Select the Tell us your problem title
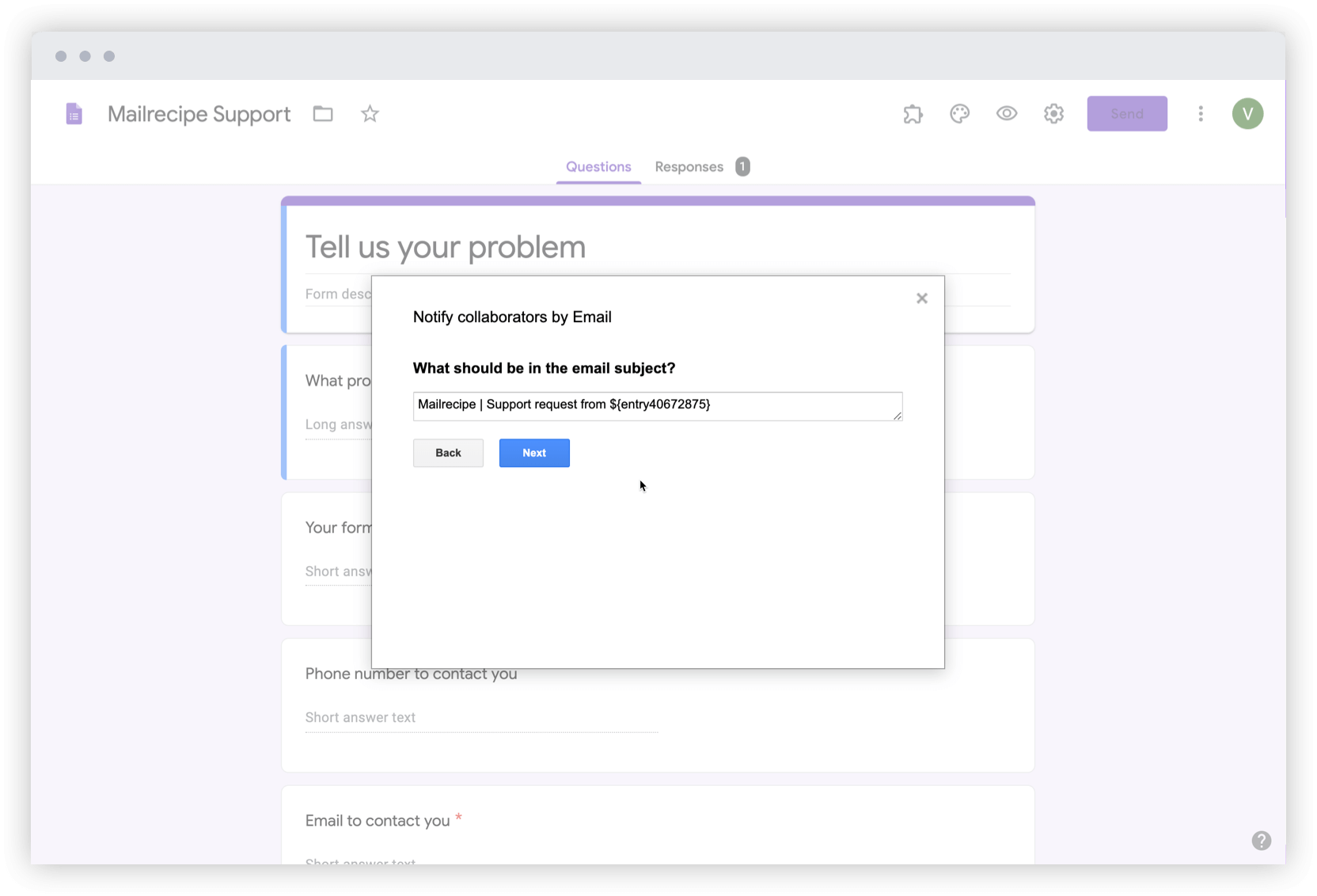 (x=445, y=247)
